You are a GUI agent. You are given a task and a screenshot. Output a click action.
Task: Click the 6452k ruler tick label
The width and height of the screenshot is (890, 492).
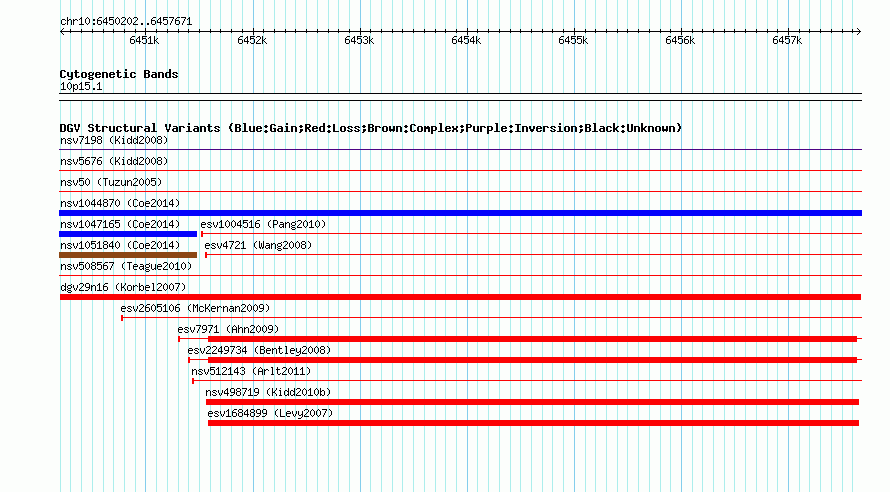click(x=251, y=40)
